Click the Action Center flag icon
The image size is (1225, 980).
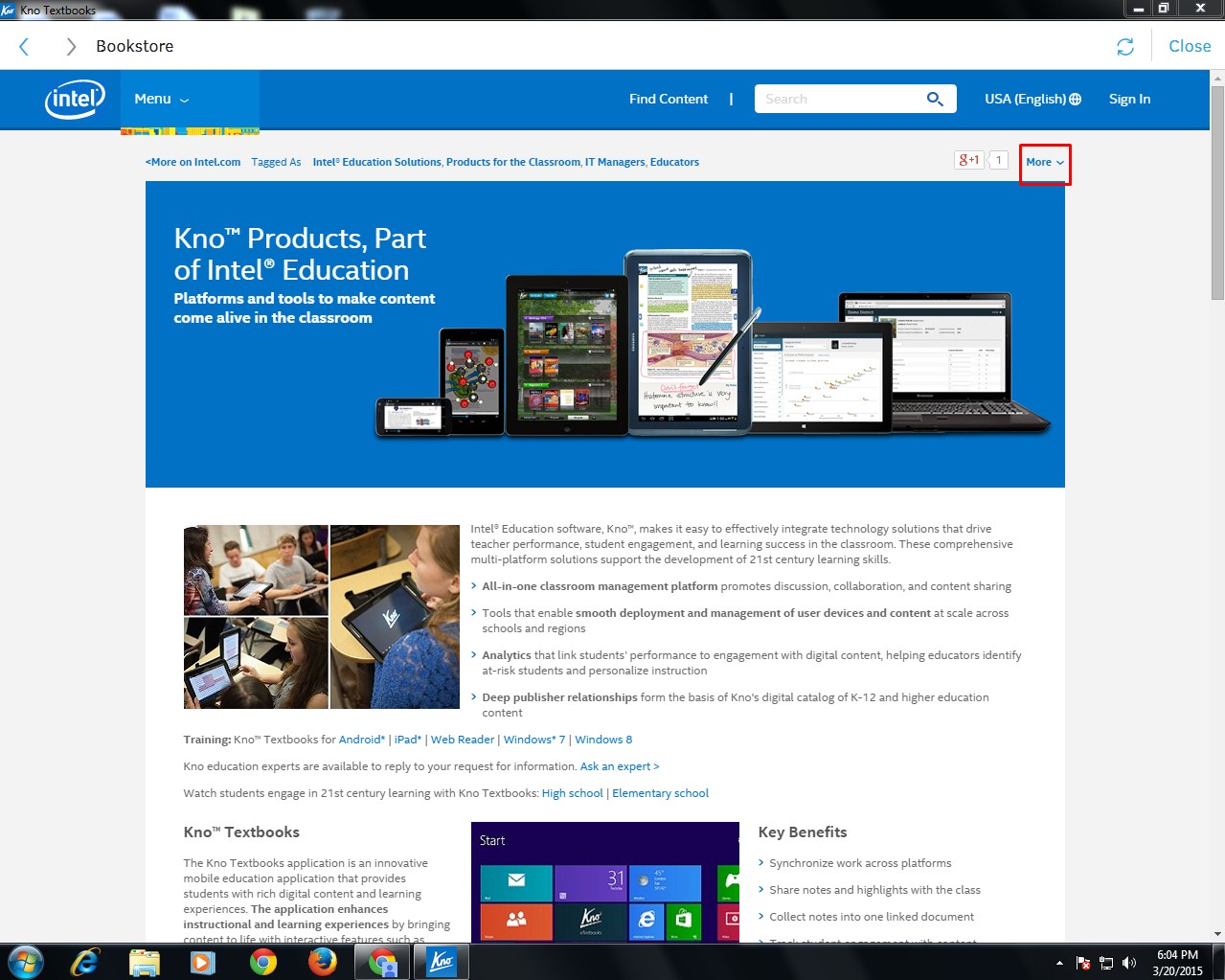pos(1083,963)
